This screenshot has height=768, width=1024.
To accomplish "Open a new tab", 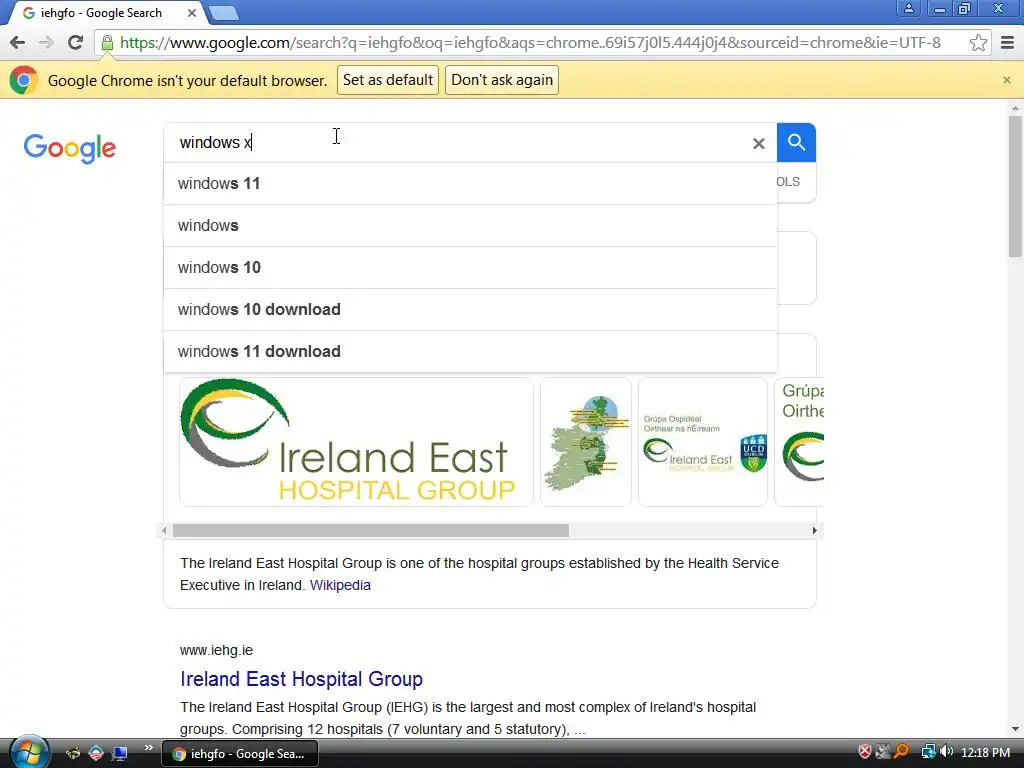I will [224, 13].
